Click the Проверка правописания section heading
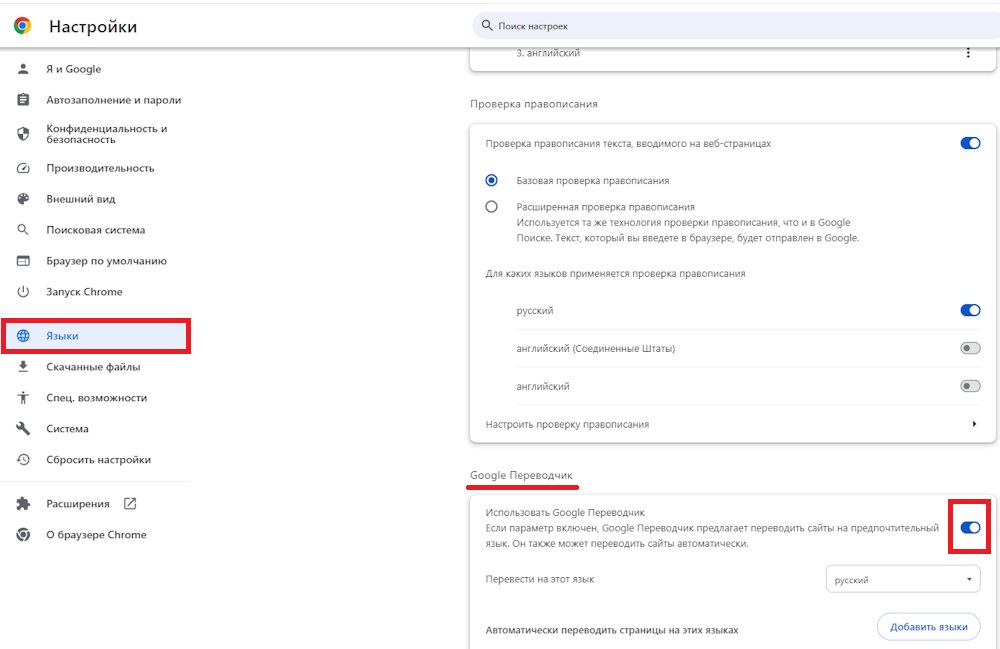This screenshot has height=649, width=1000. (x=534, y=104)
